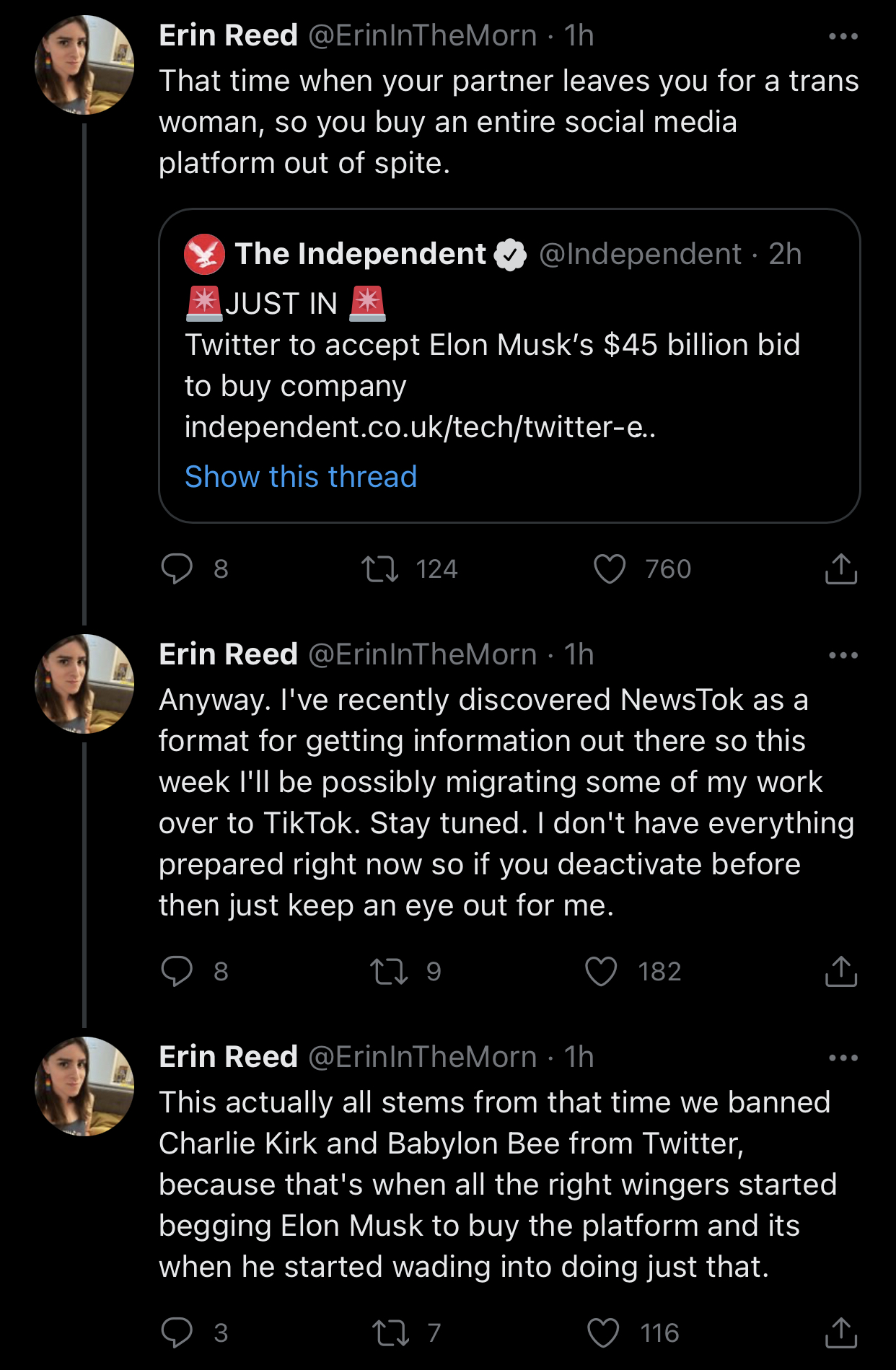Viewport: 896px width, 1370px height.
Task: Open Erin Reed's avatar on first tweet
Action: click(84, 65)
